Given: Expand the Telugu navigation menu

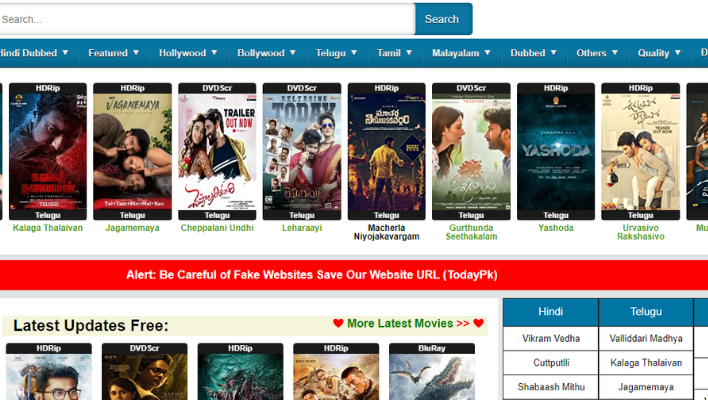Looking at the screenshot, I should pos(336,53).
